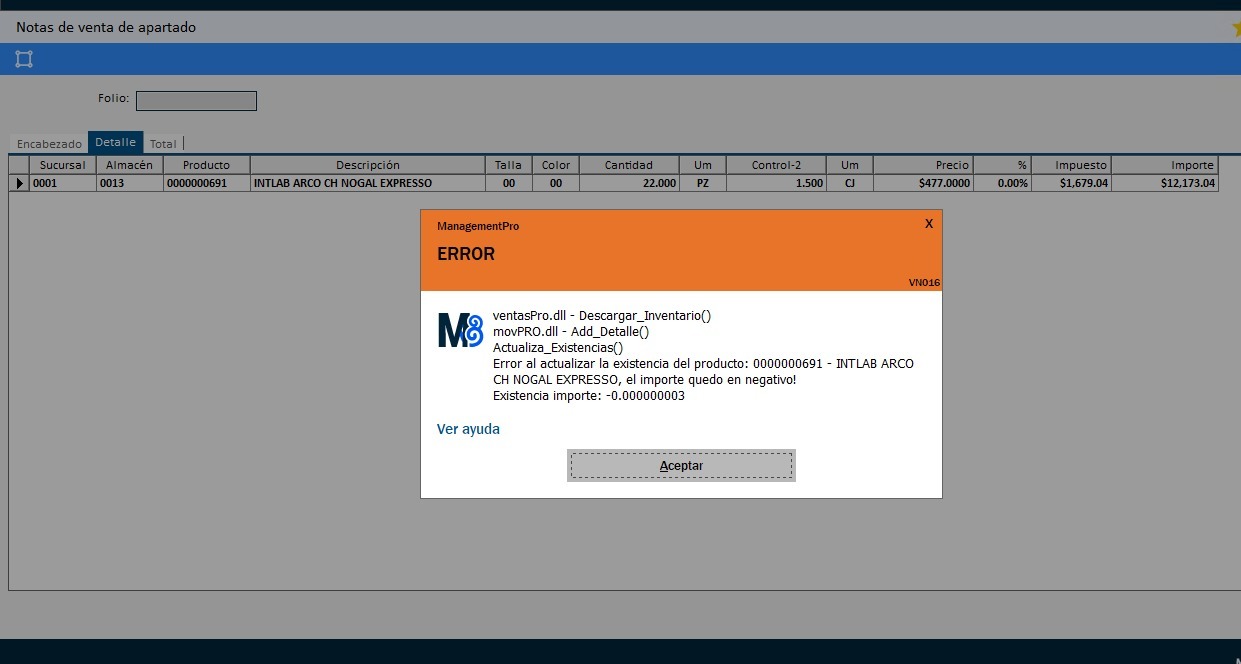Switch to the Encabezado tab
This screenshot has height=664, width=1241.
click(49, 144)
